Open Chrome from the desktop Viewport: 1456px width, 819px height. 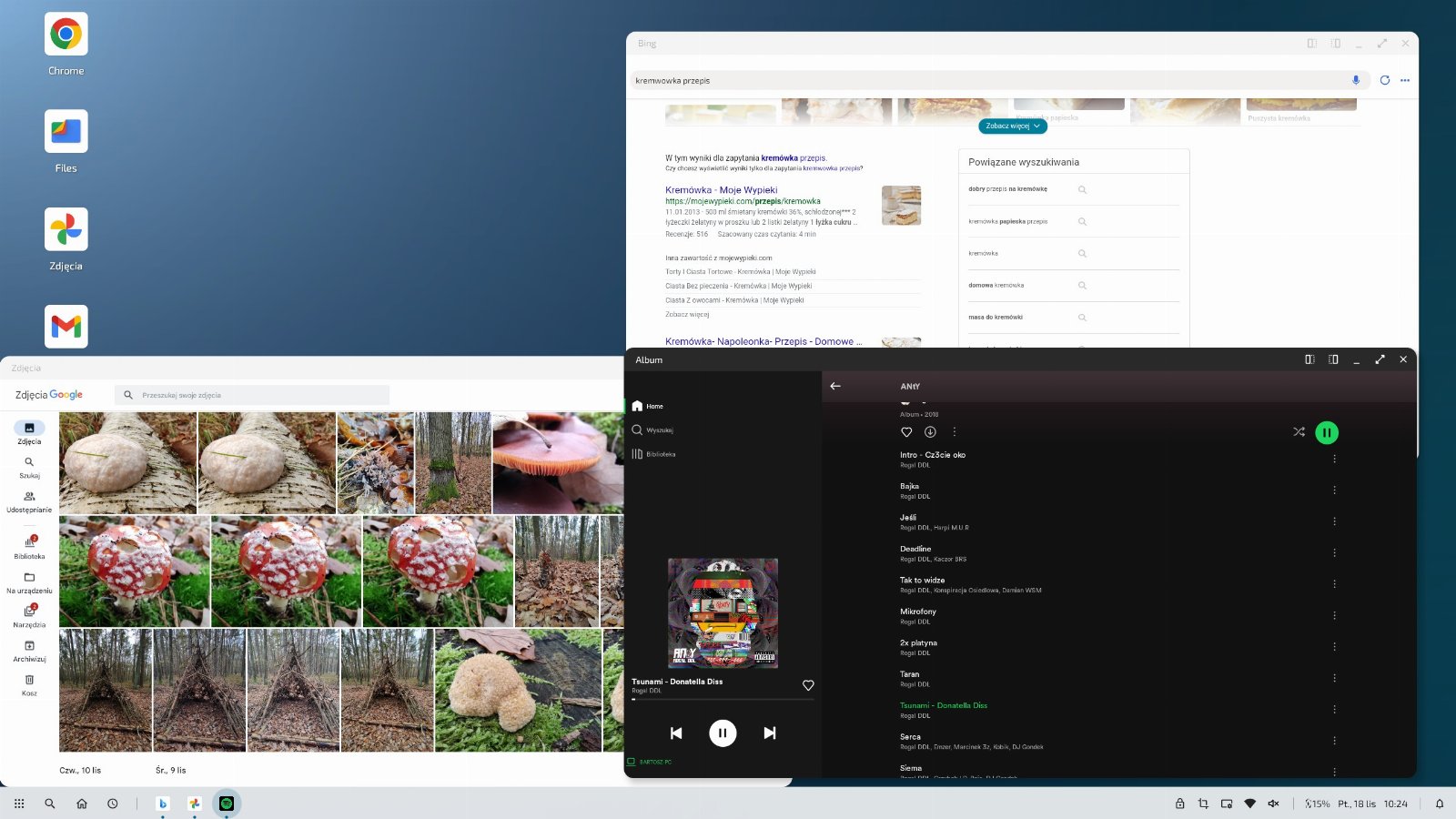click(66, 35)
